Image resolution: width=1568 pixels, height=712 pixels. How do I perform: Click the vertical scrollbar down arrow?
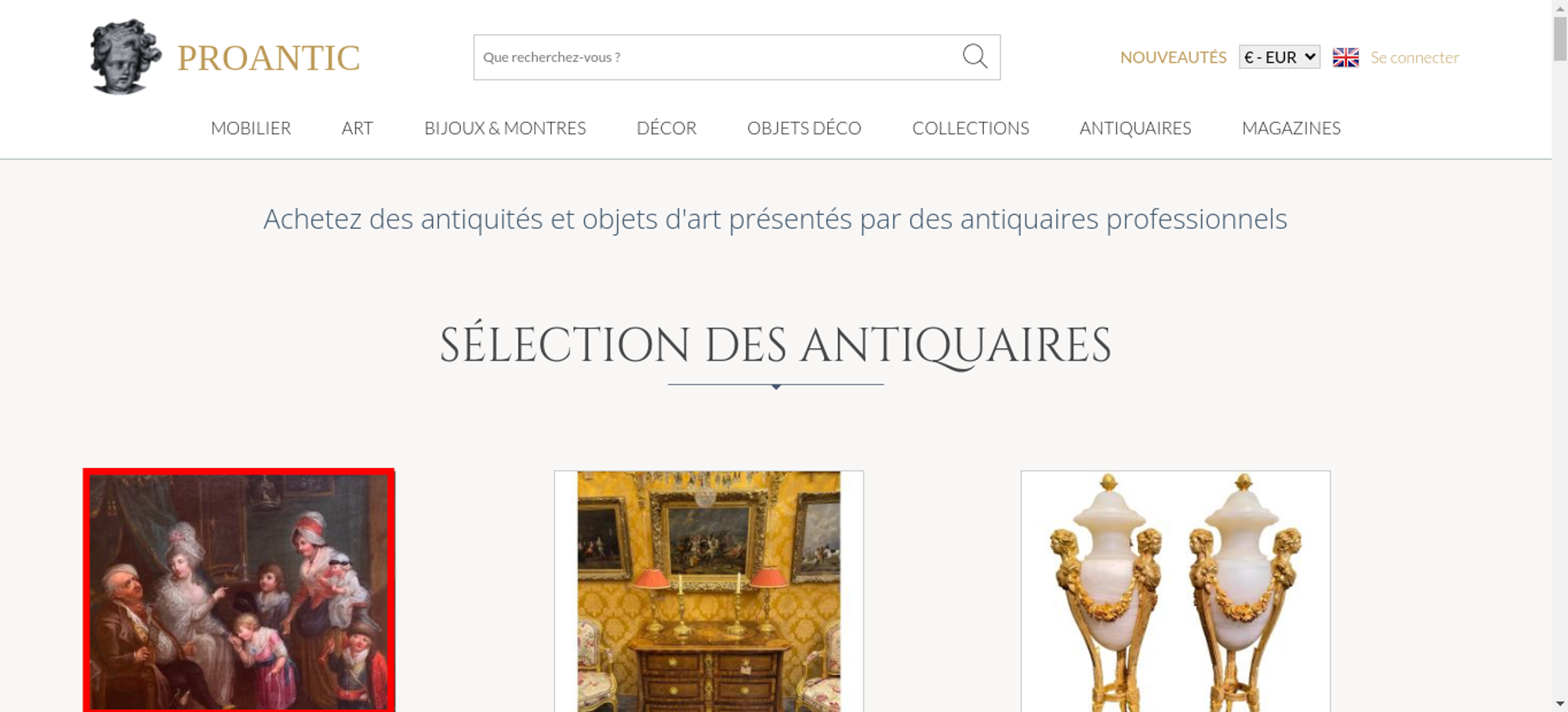click(x=1560, y=703)
